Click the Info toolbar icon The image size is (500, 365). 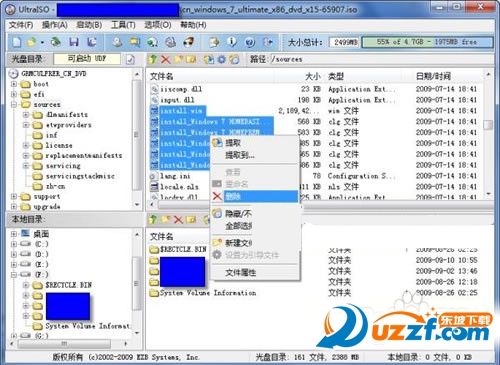point(232,42)
